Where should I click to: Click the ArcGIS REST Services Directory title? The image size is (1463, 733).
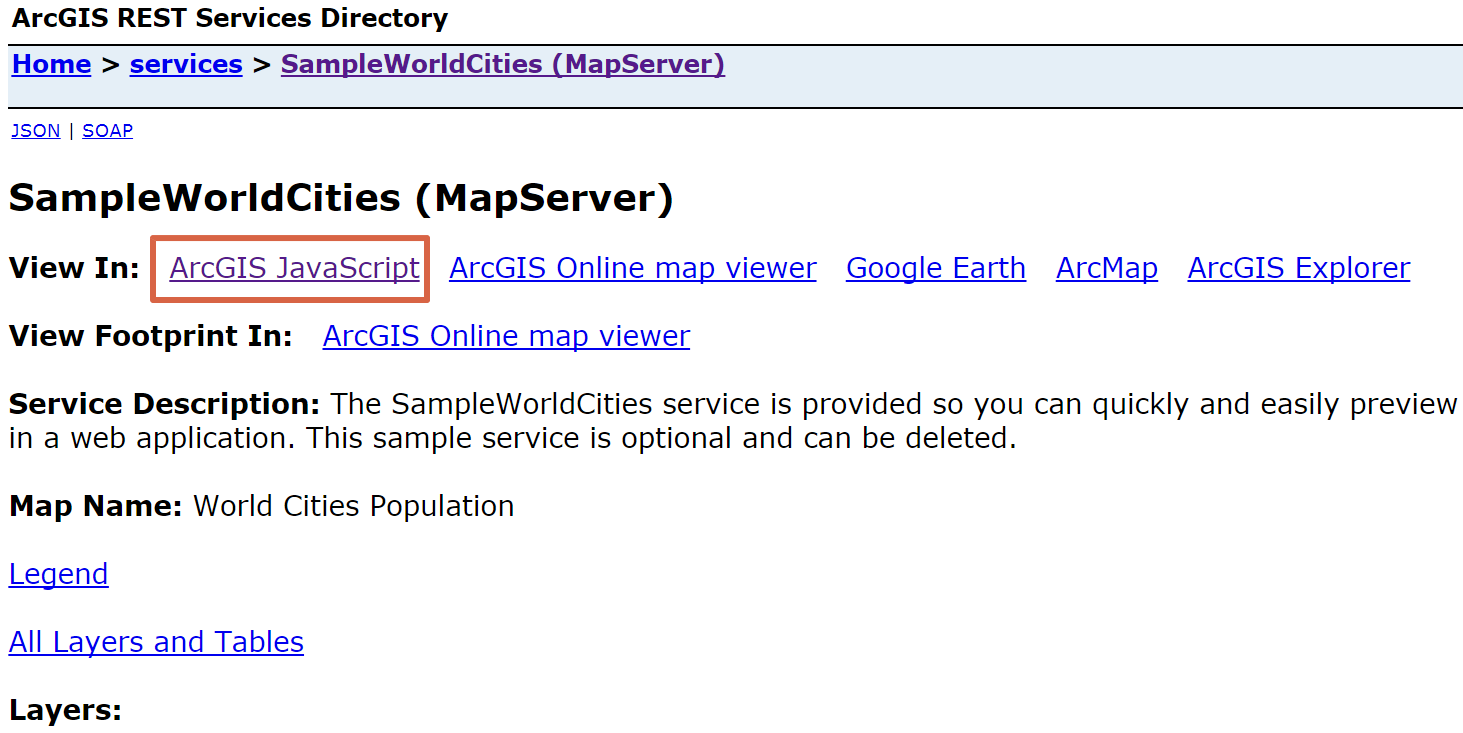pyautogui.click(x=230, y=18)
